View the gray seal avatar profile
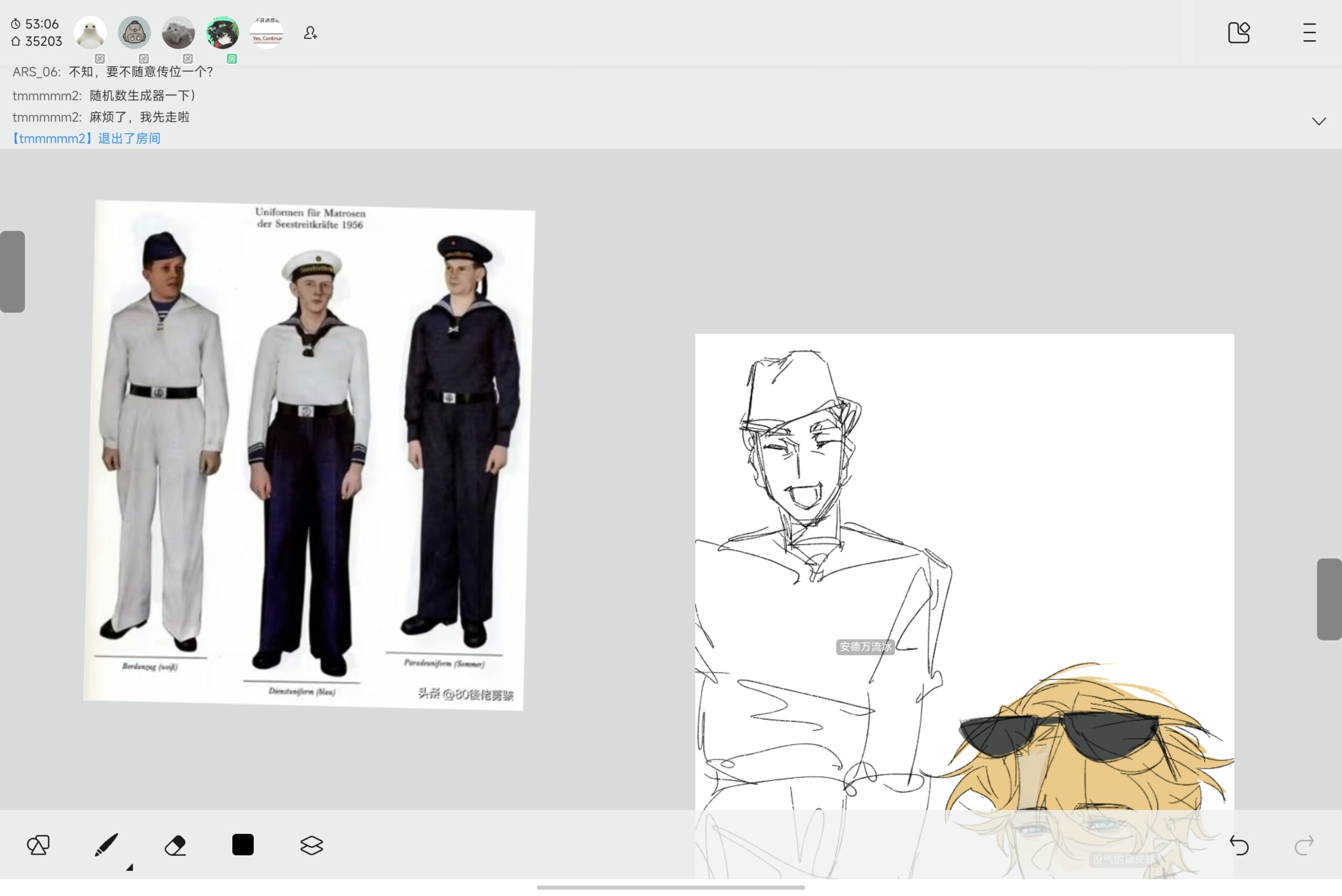This screenshot has height=896, width=1342. click(178, 33)
